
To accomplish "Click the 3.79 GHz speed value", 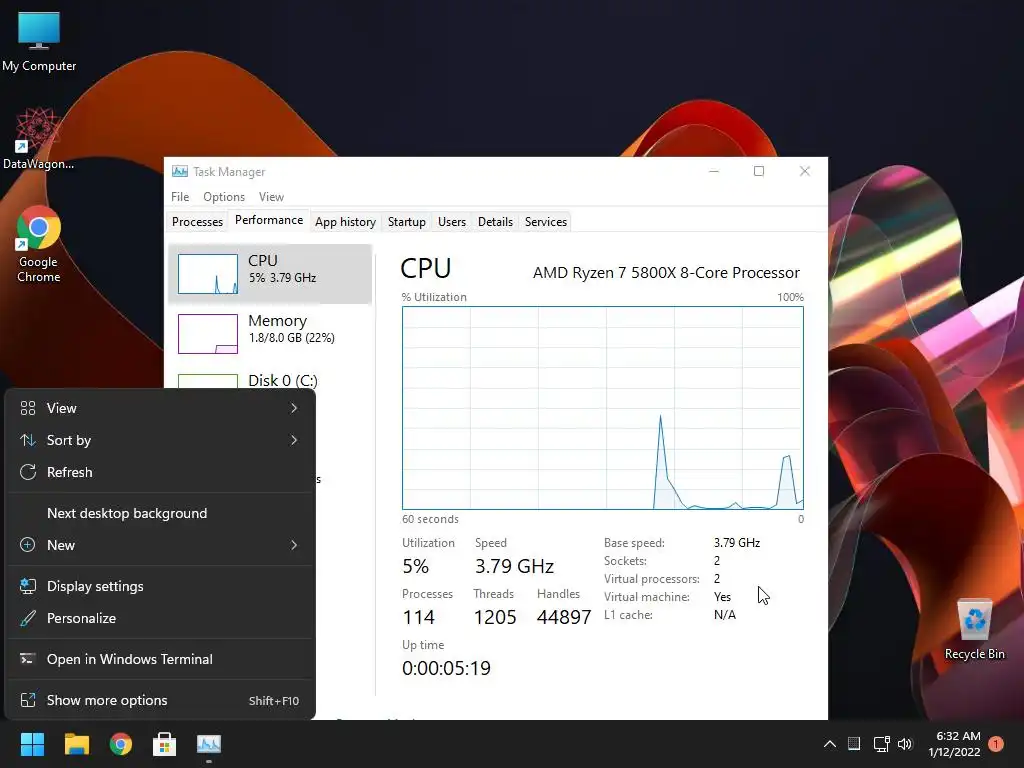I will 514,566.
